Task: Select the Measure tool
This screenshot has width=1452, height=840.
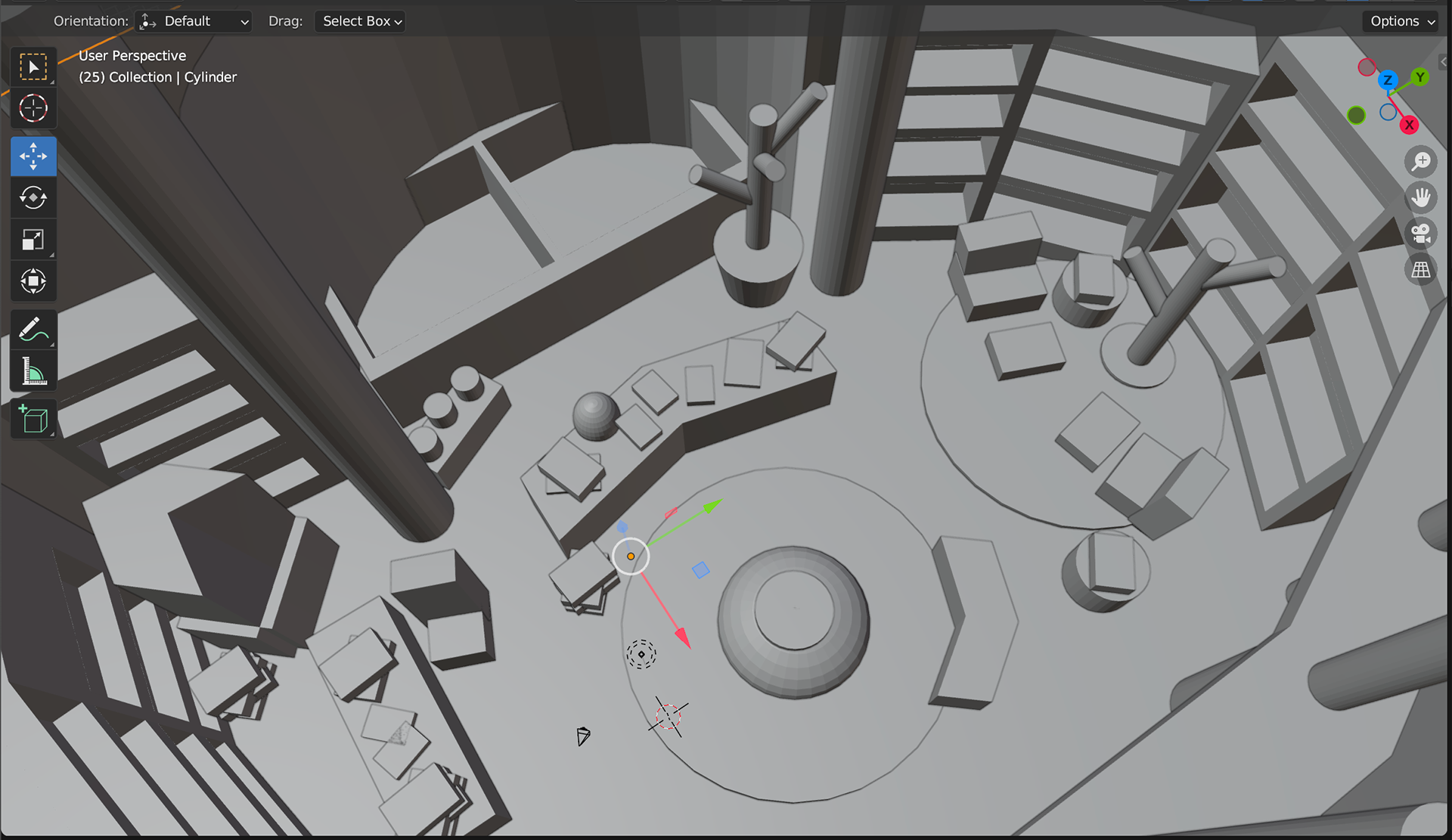Action: [x=33, y=371]
